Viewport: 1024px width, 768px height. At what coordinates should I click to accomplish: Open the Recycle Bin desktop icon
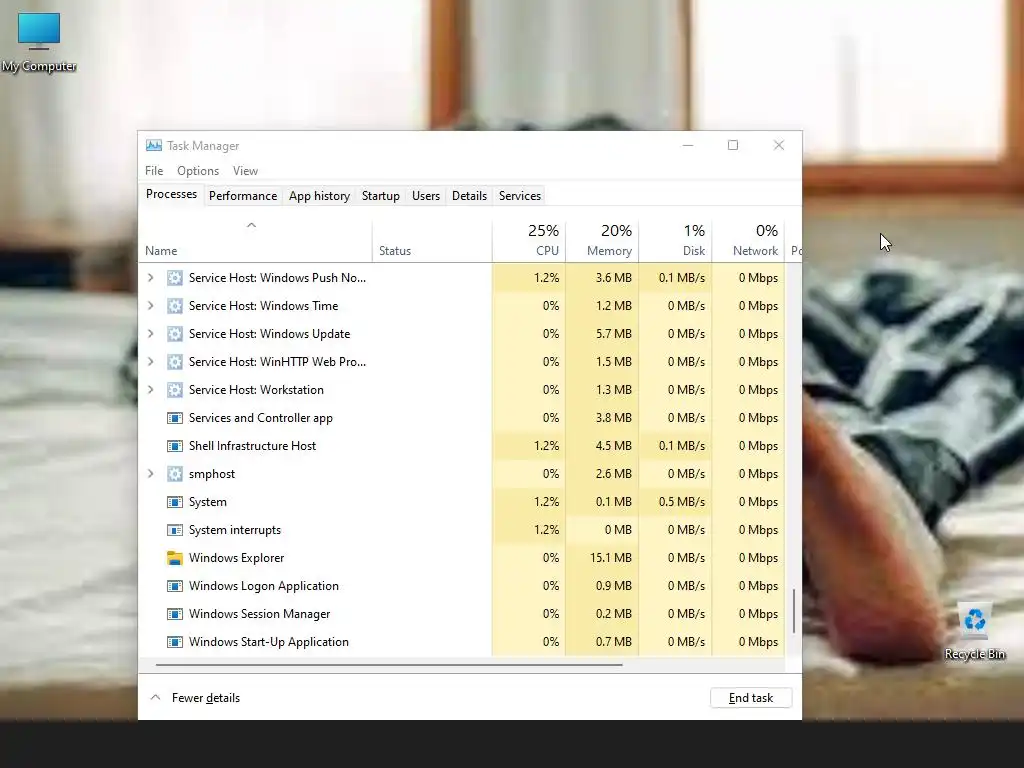tap(974, 631)
